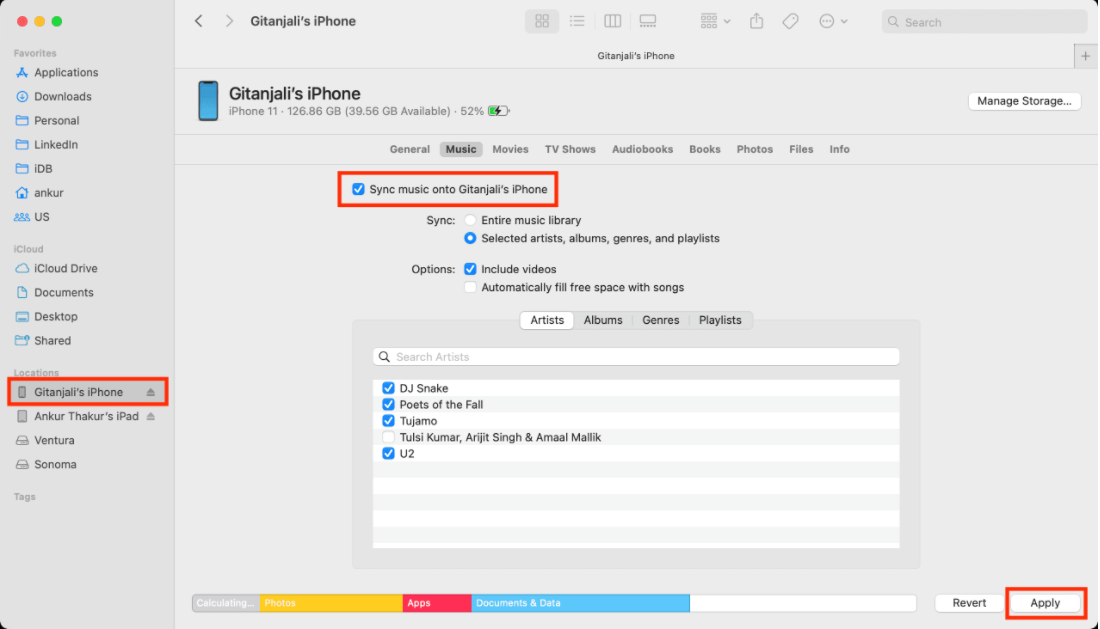Uncheck Sync music onto Gitanjali's iPhone
This screenshot has width=1100, height=629.
point(358,189)
